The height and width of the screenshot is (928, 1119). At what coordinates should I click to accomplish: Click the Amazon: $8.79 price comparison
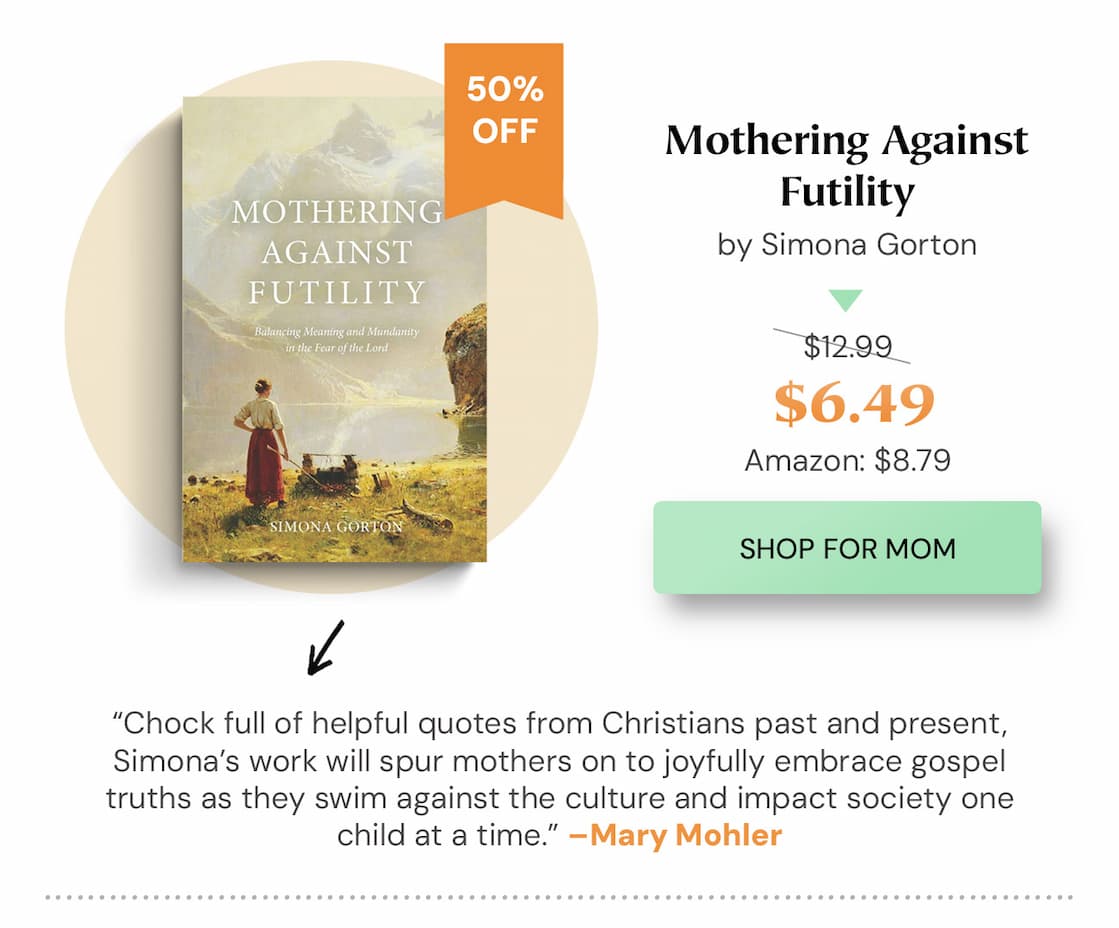tap(846, 462)
